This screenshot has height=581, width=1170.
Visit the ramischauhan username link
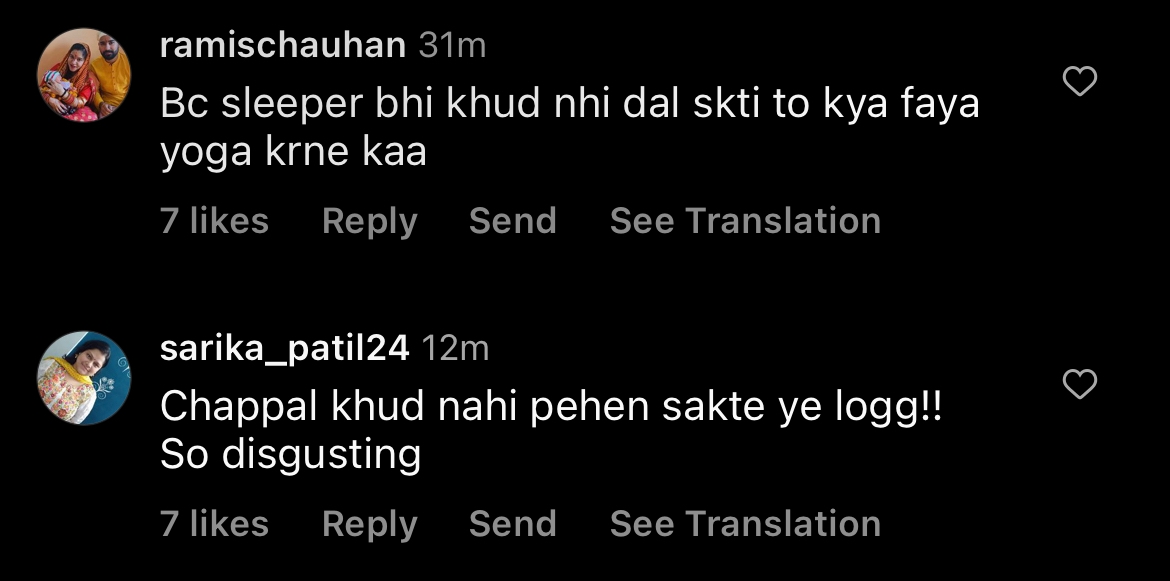point(282,45)
